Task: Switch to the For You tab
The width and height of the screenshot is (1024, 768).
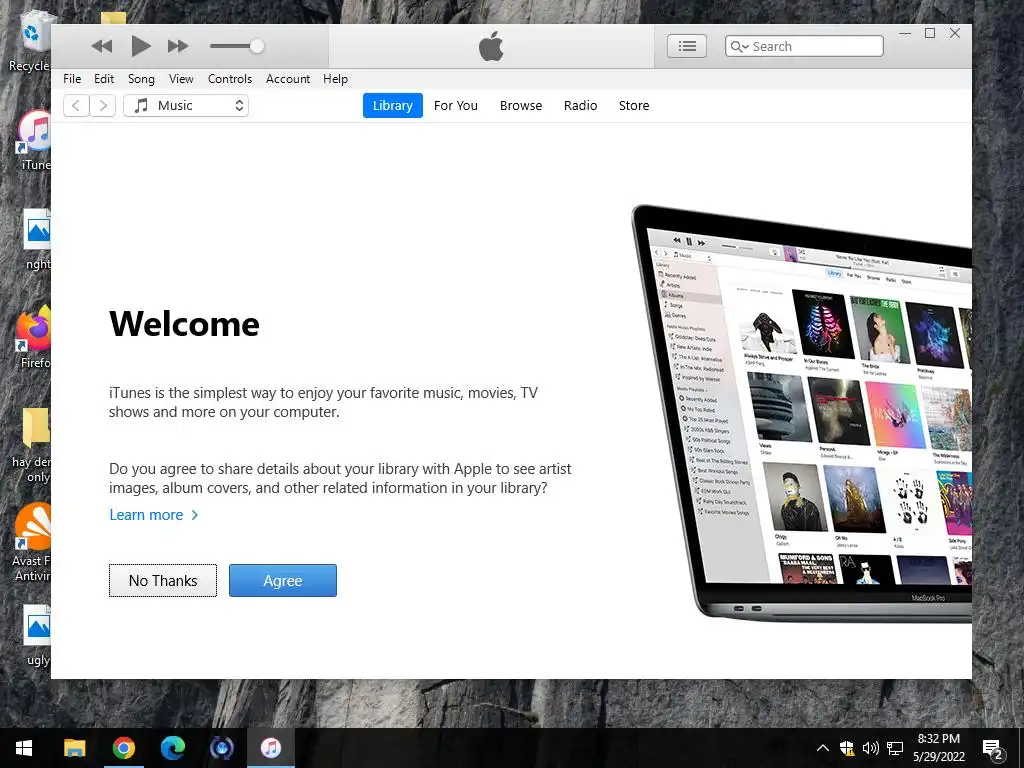Action: pyautogui.click(x=456, y=106)
